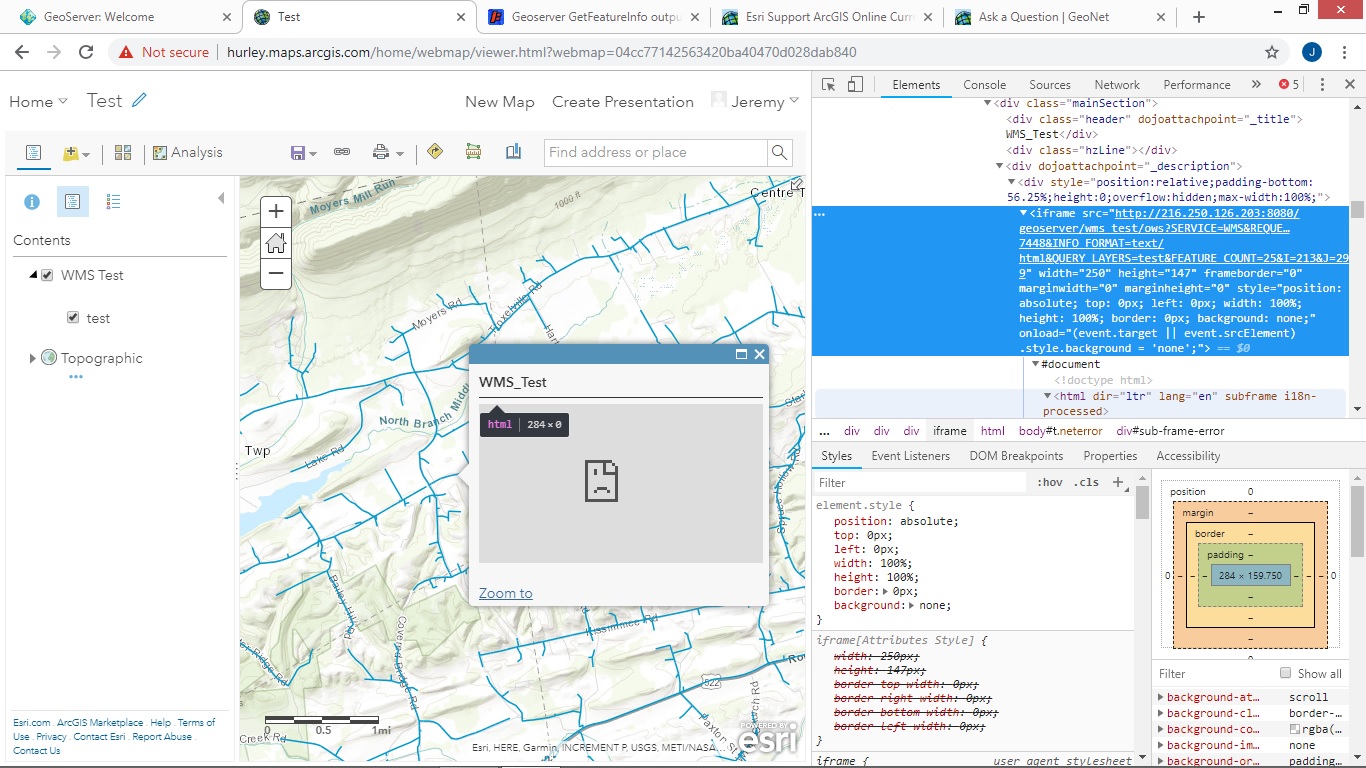Edit the map title Test pencil

point(139,100)
